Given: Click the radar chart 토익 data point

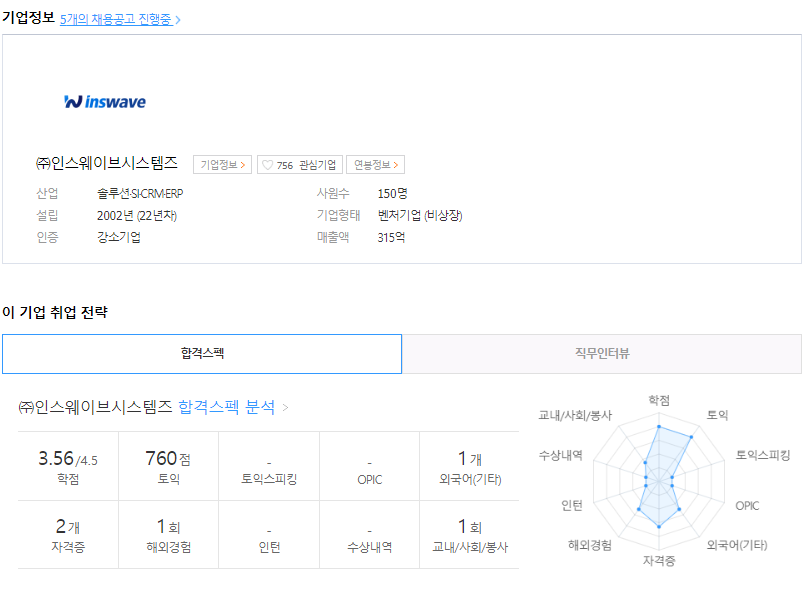Looking at the screenshot, I should [x=691, y=437].
